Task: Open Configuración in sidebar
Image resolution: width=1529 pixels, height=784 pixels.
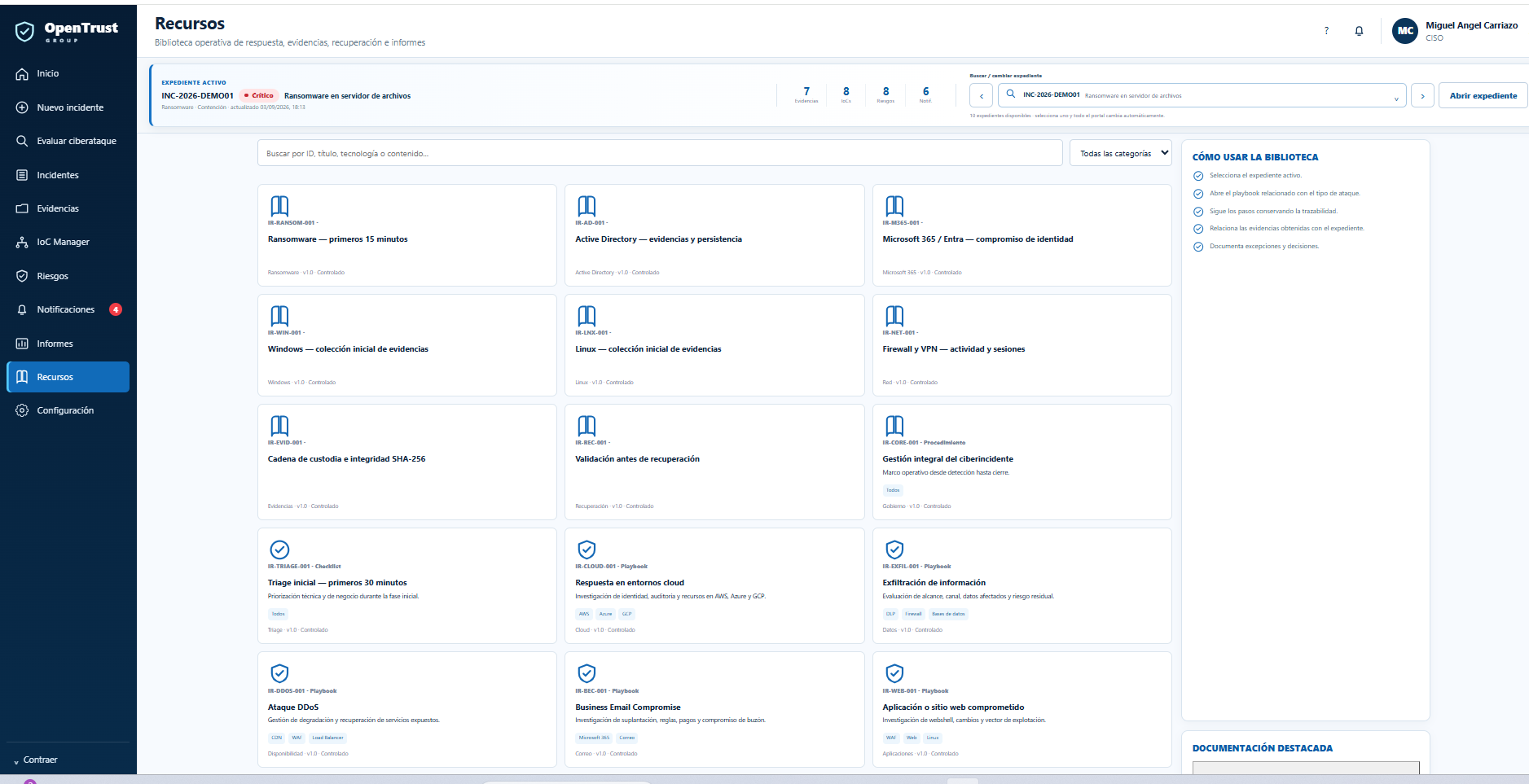Action: coord(68,410)
